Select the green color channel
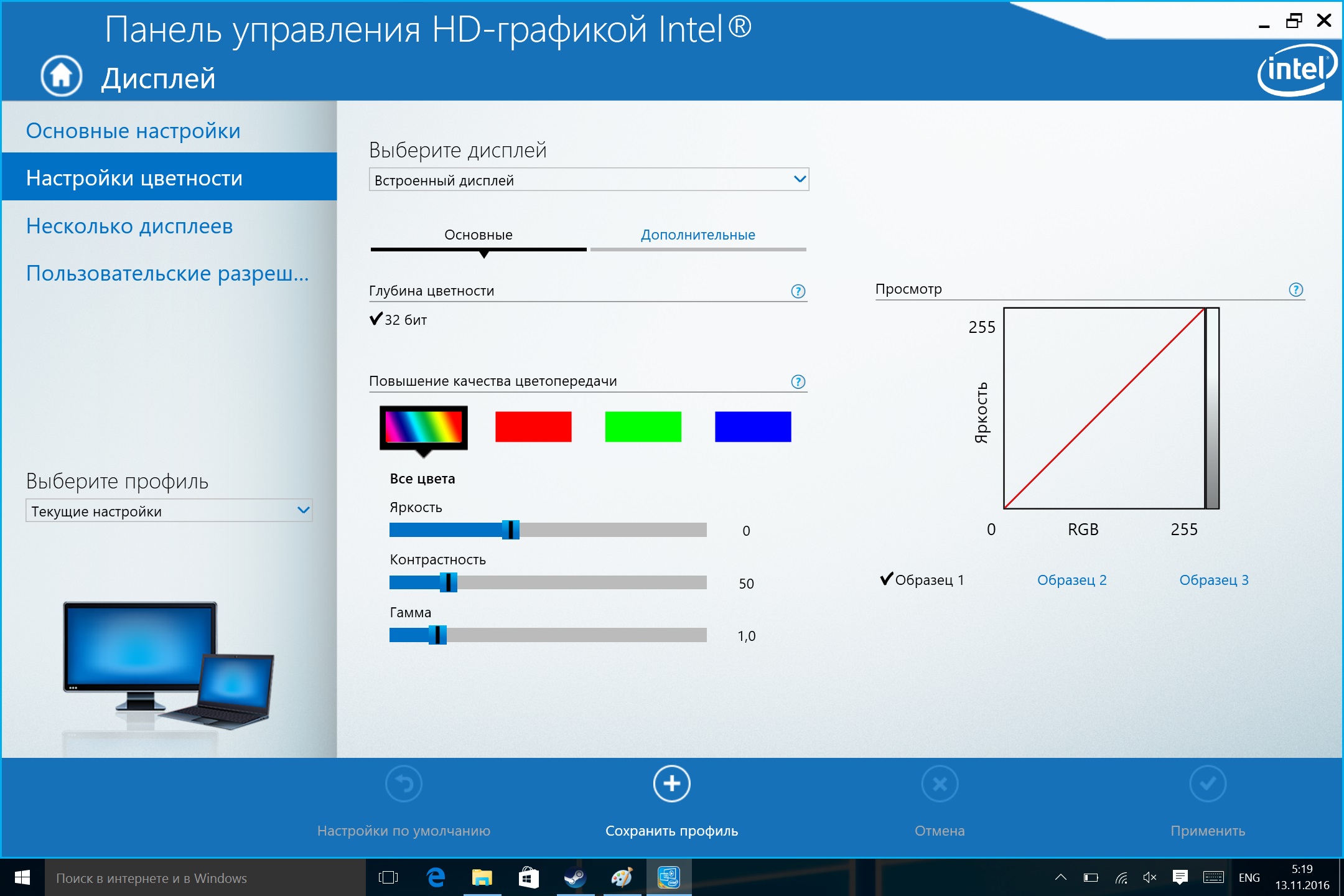 click(x=643, y=427)
